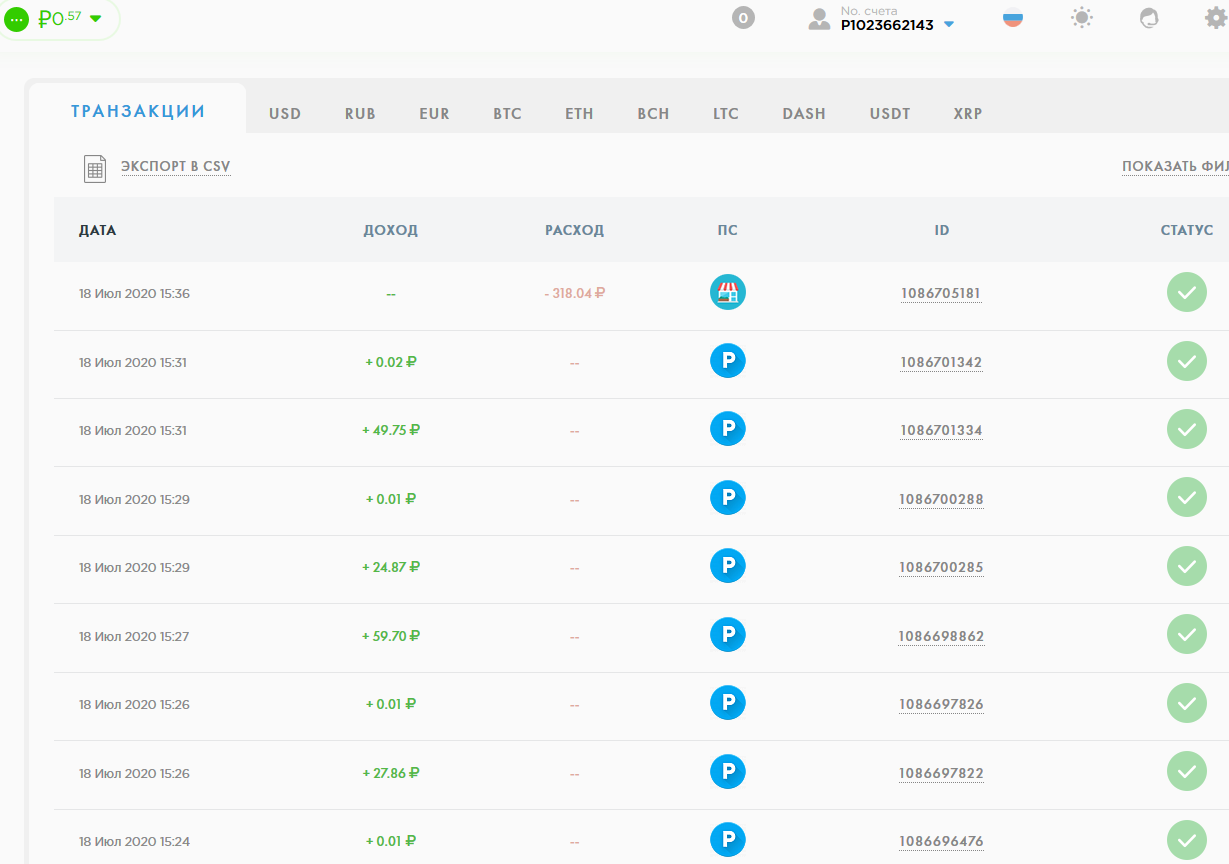This screenshot has height=864, width=1229.
Task: Expand the account number P1023662143 dropdown
Action: [x=949, y=25]
